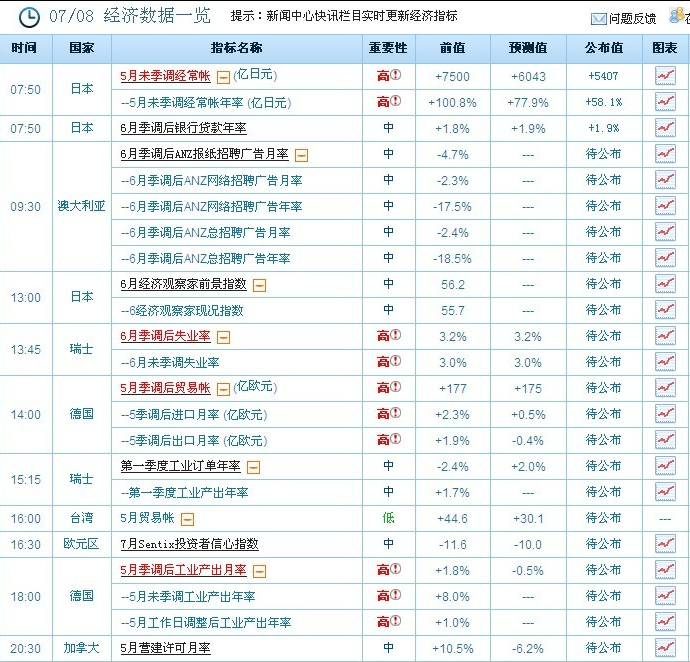The width and height of the screenshot is (690, 662).
Task: Select the 加拿大 country cell
Action: click(82, 647)
